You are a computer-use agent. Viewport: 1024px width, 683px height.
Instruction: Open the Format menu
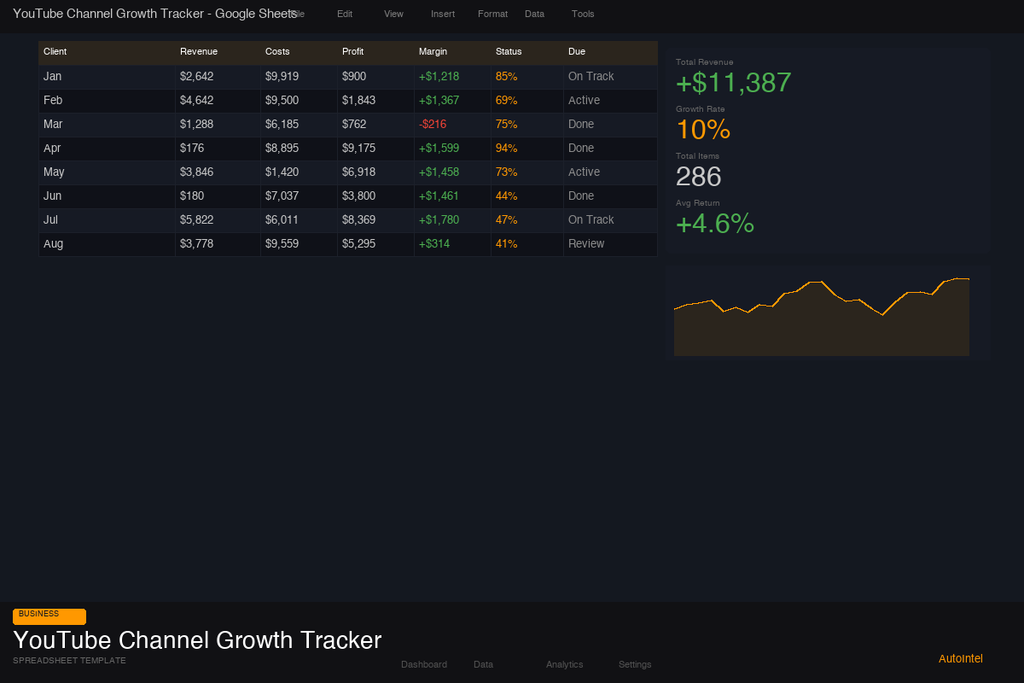click(x=492, y=14)
